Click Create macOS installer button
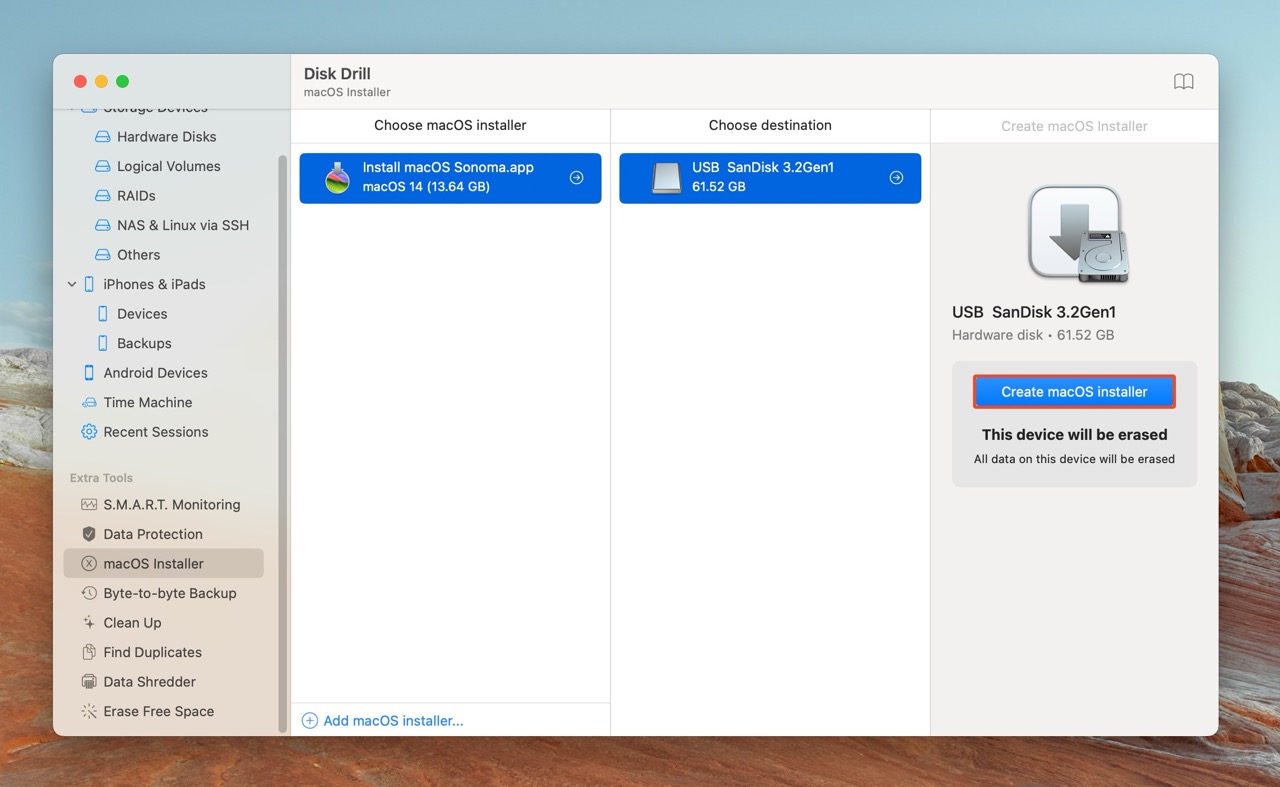The height and width of the screenshot is (787, 1280). pyautogui.click(x=1074, y=392)
